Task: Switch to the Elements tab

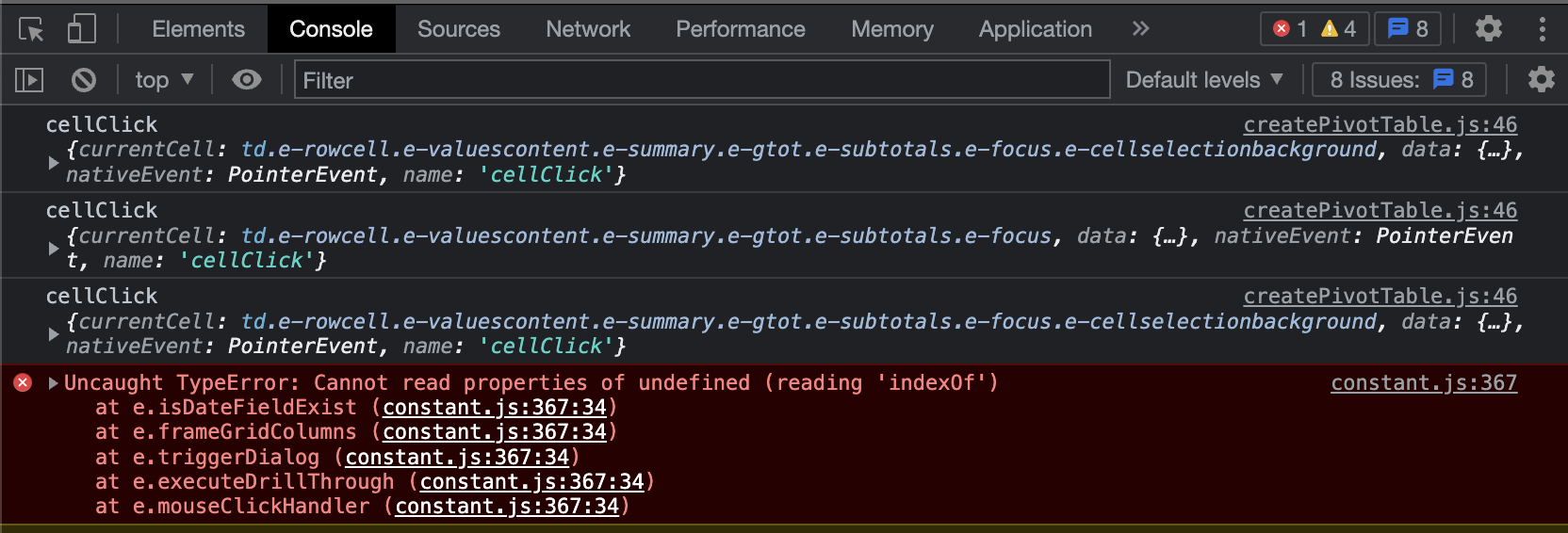Action: click(x=198, y=29)
